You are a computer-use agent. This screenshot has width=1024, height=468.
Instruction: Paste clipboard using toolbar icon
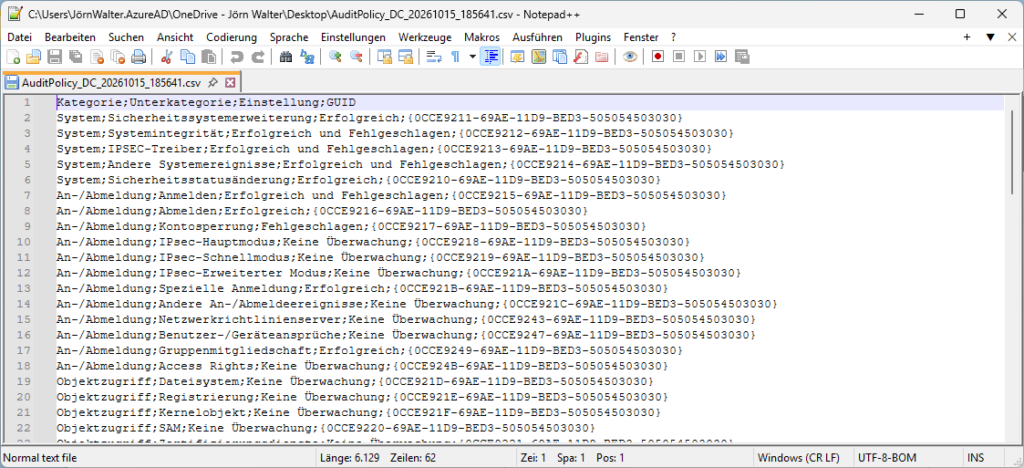point(208,57)
